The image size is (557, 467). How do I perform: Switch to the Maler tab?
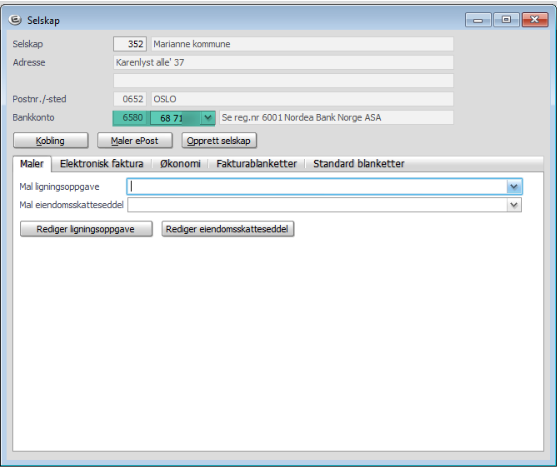pyautogui.click(x=32, y=164)
